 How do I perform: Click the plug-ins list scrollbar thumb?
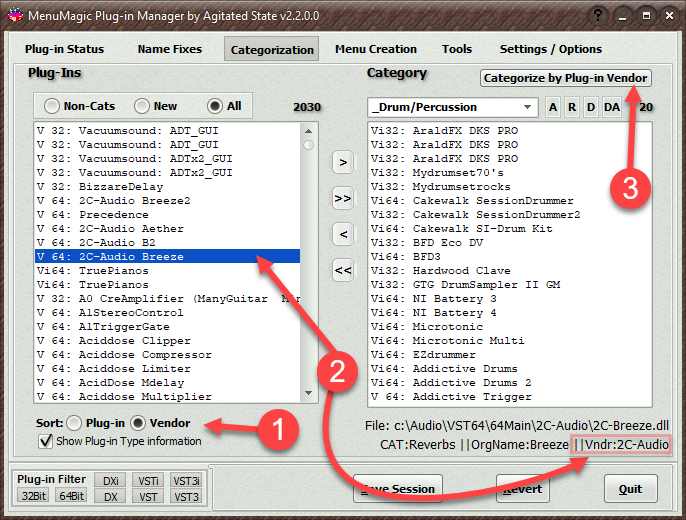(x=308, y=145)
